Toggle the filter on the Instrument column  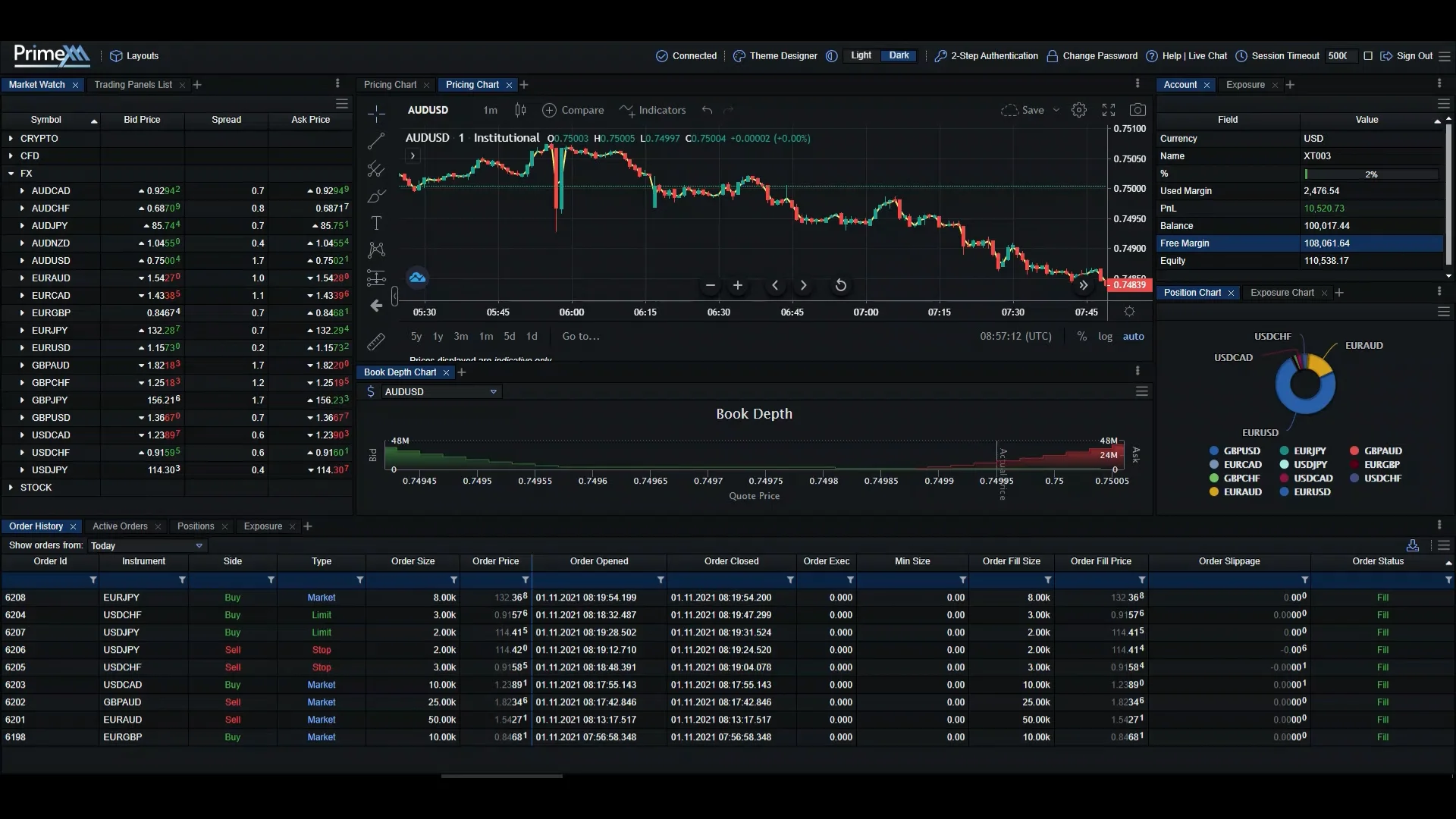click(181, 580)
